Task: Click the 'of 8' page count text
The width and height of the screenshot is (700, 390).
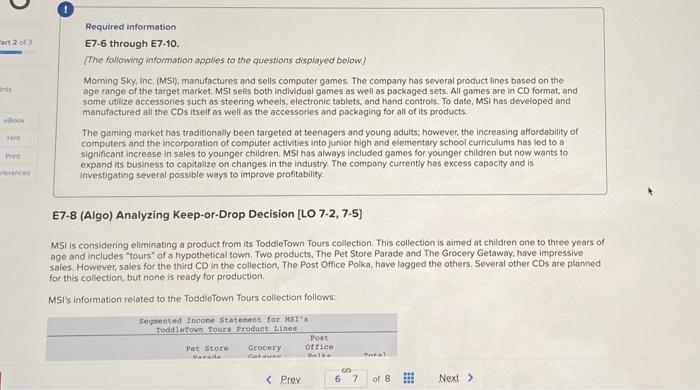Action: [x=381, y=379]
